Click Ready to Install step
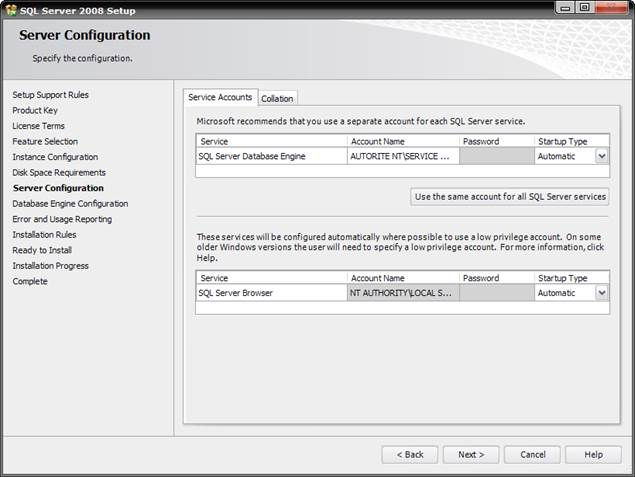Image resolution: width=635 pixels, height=477 pixels. click(x=42, y=250)
